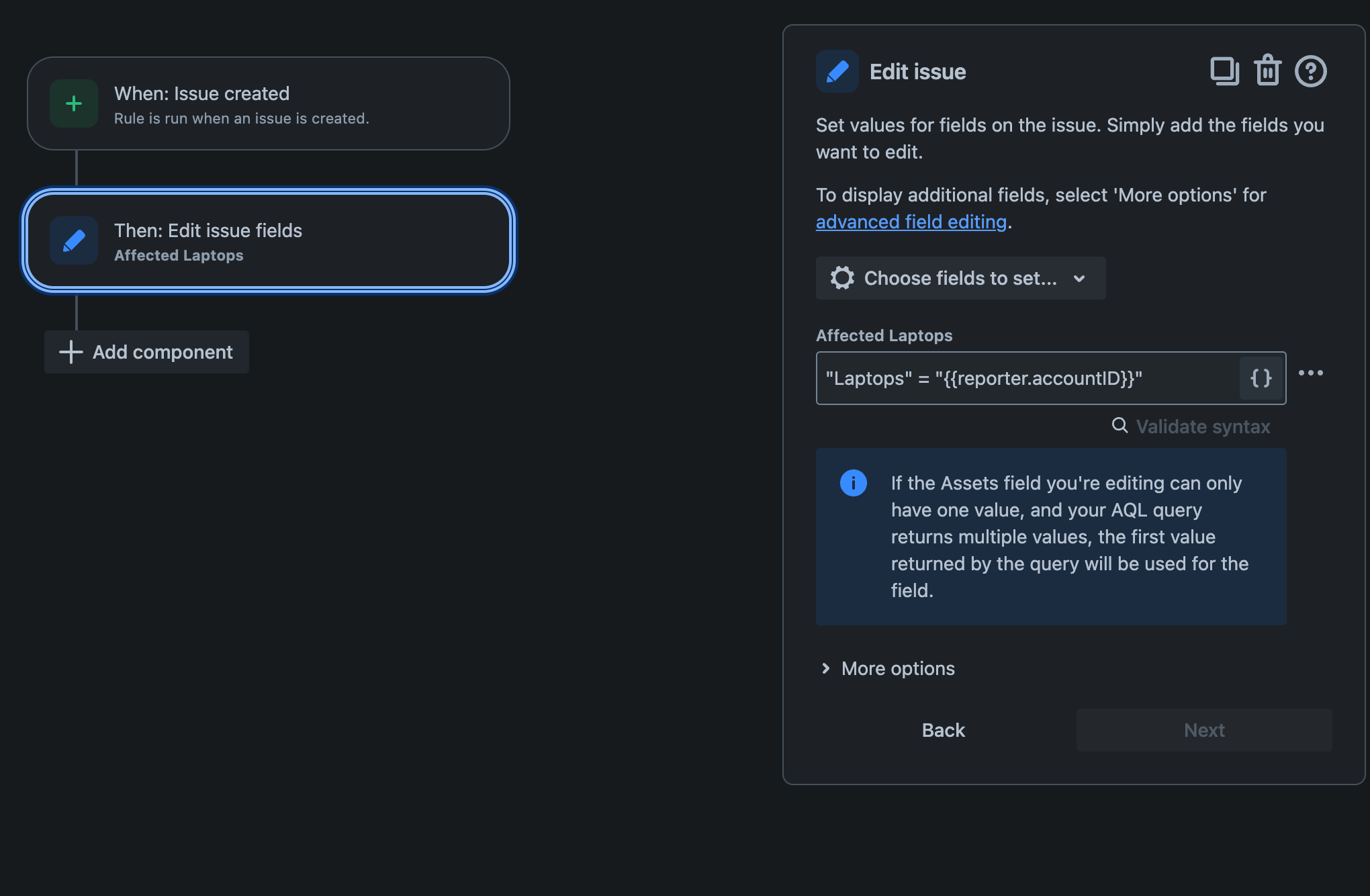Image resolution: width=1370 pixels, height=896 pixels.
Task: Click the Add component button
Action: tap(146, 352)
